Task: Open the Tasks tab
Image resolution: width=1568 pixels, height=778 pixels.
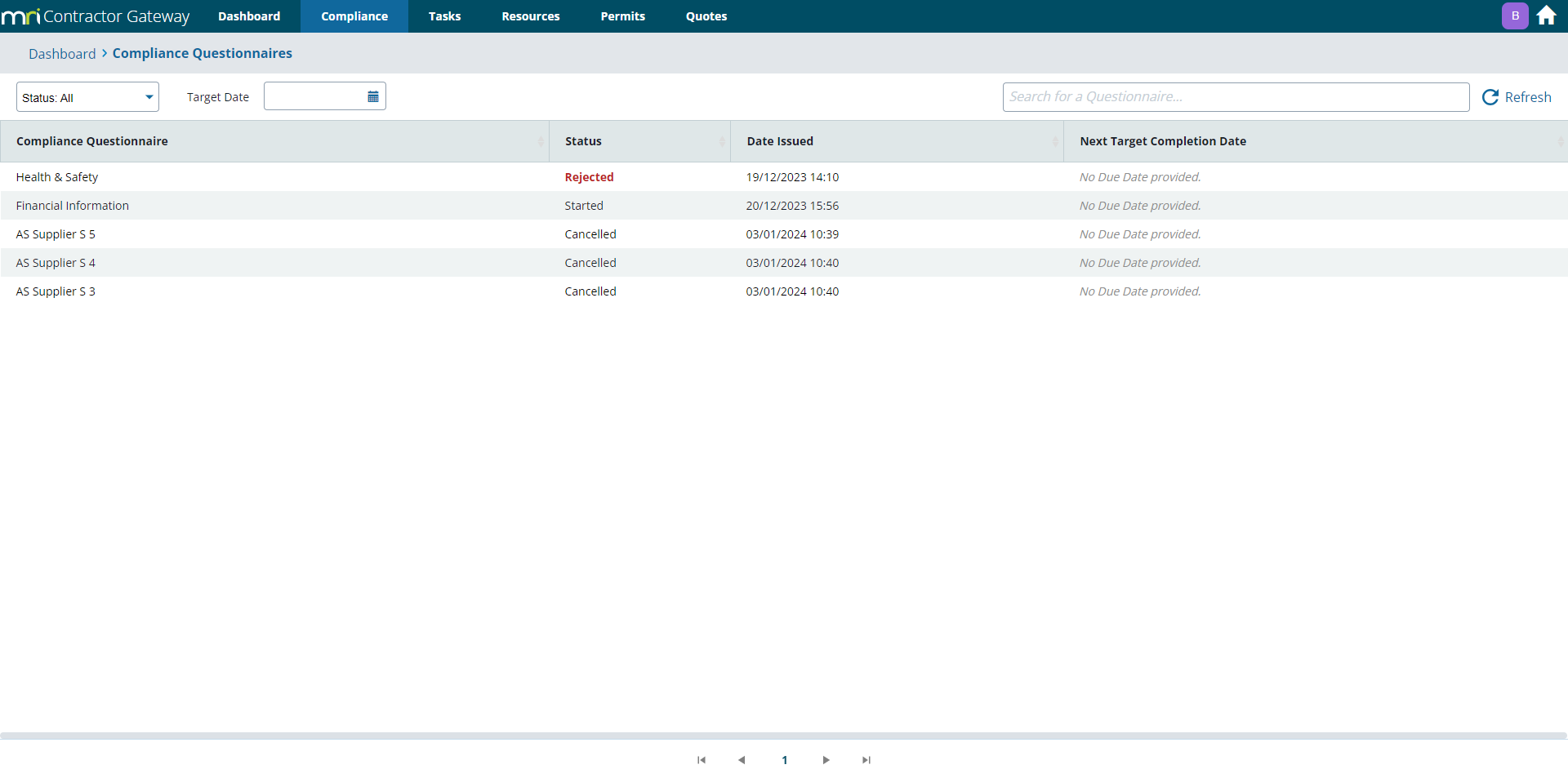Action: pyautogui.click(x=444, y=16)
